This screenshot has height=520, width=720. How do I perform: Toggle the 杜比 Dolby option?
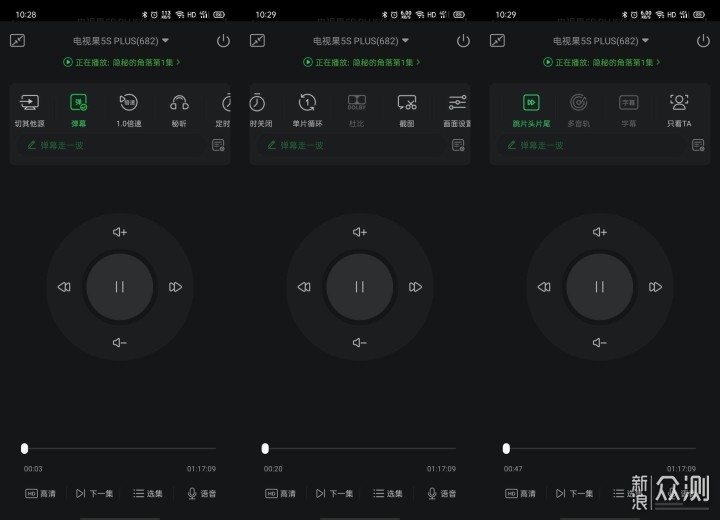point(357,102)
